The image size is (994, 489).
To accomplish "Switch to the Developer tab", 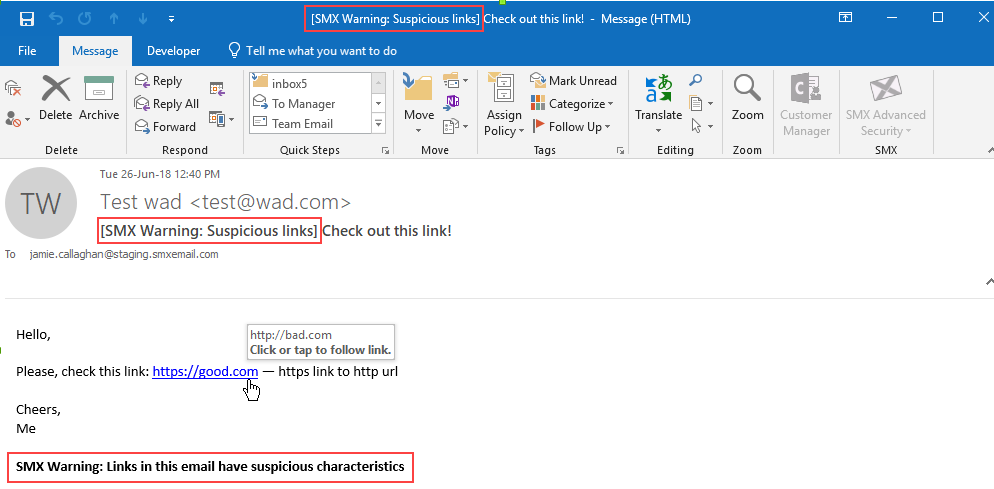I will click(173, 51).
